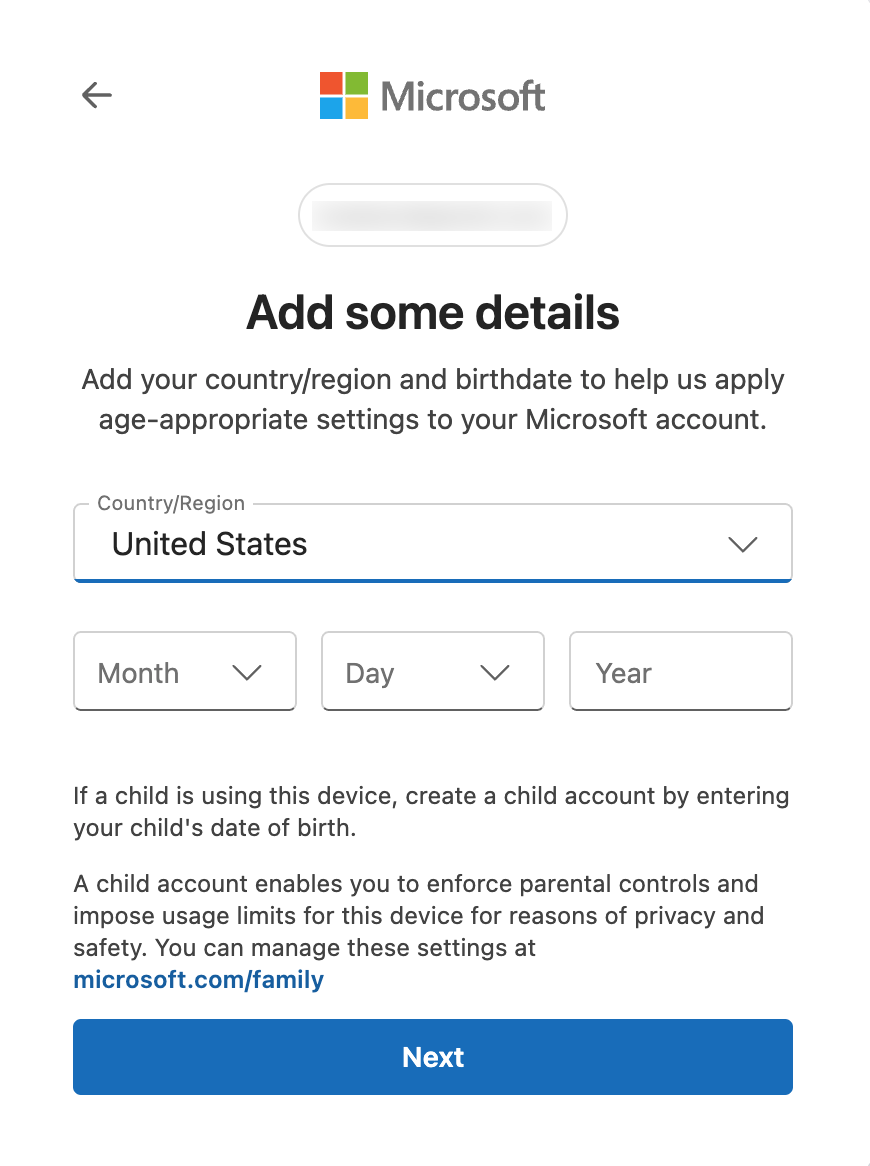Click the Country/Region field label

pos(170,503)
